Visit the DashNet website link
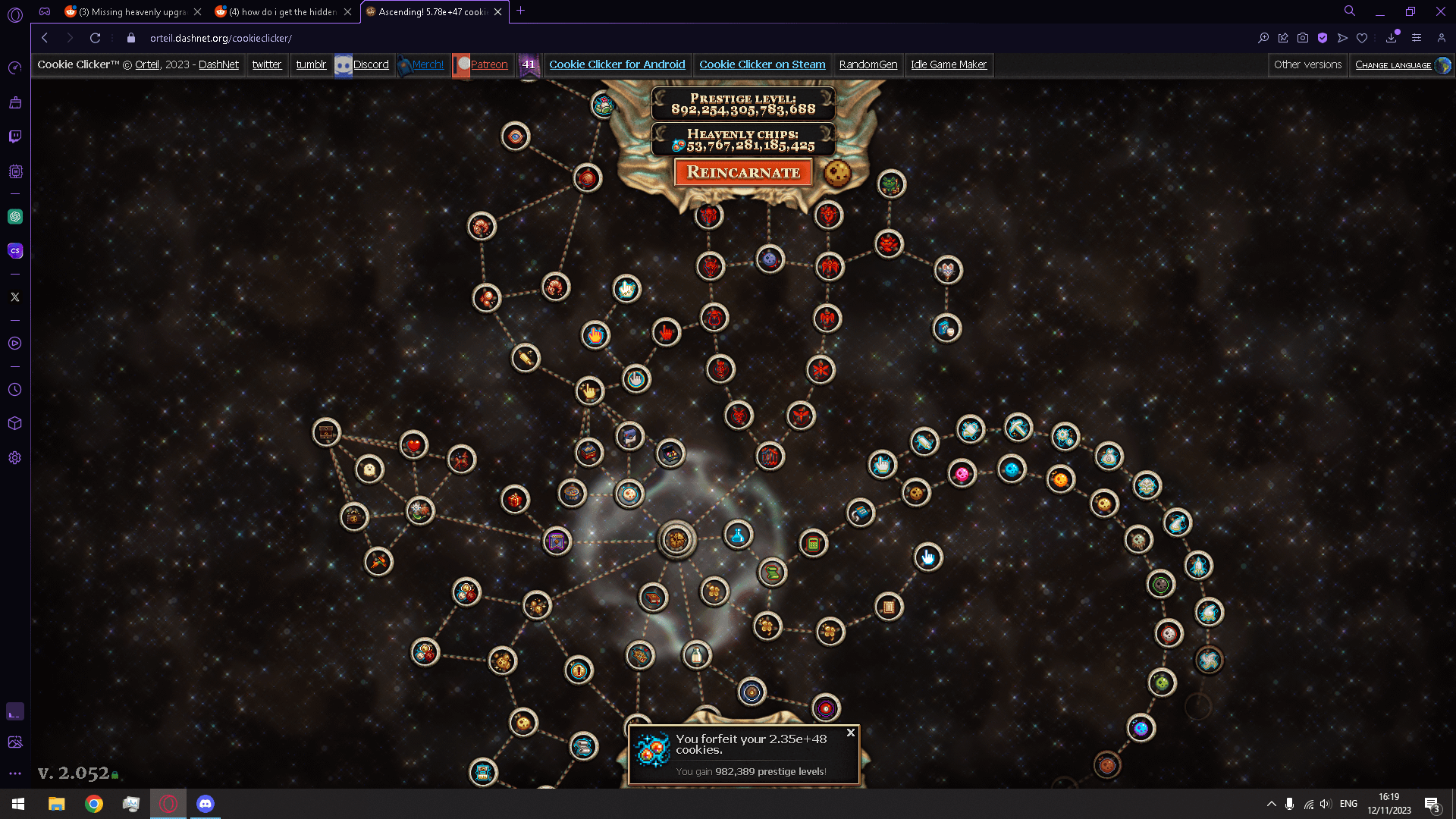Viewport: 1456px width, 819px height. pyautogui.click(x=218, y=64)
